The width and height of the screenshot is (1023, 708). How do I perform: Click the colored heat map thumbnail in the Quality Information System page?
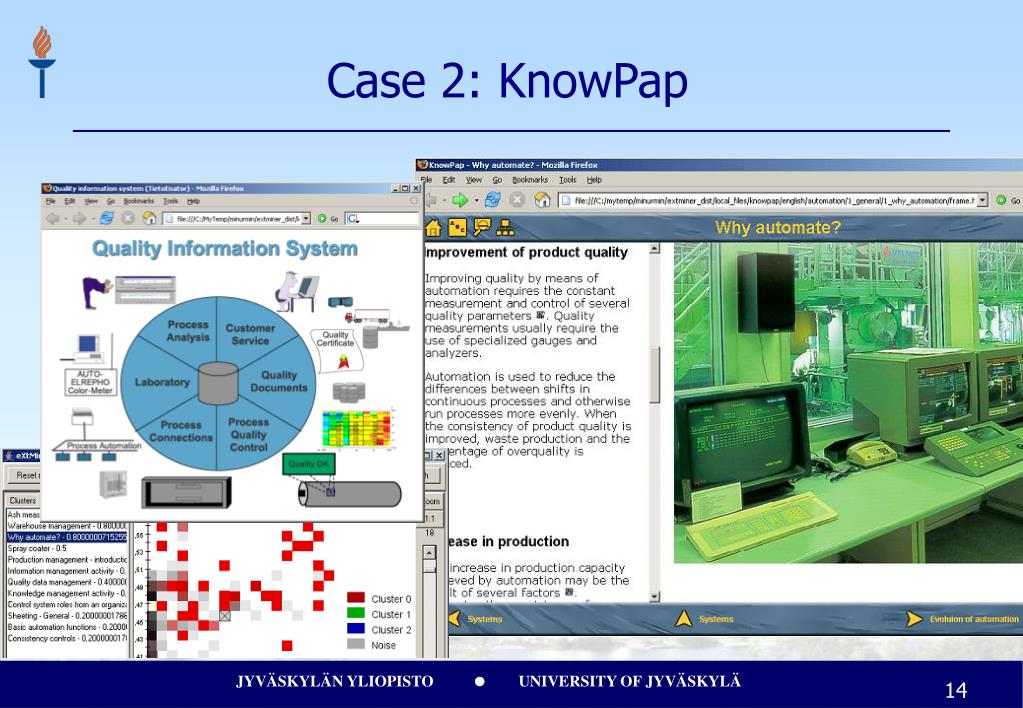click(x=358, y=429)
